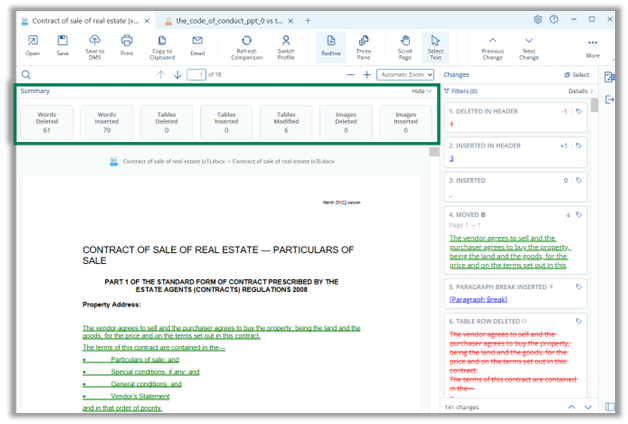Click the Words Inserted 79 card
The image size is (628, 424).
[x=107, y=122]
